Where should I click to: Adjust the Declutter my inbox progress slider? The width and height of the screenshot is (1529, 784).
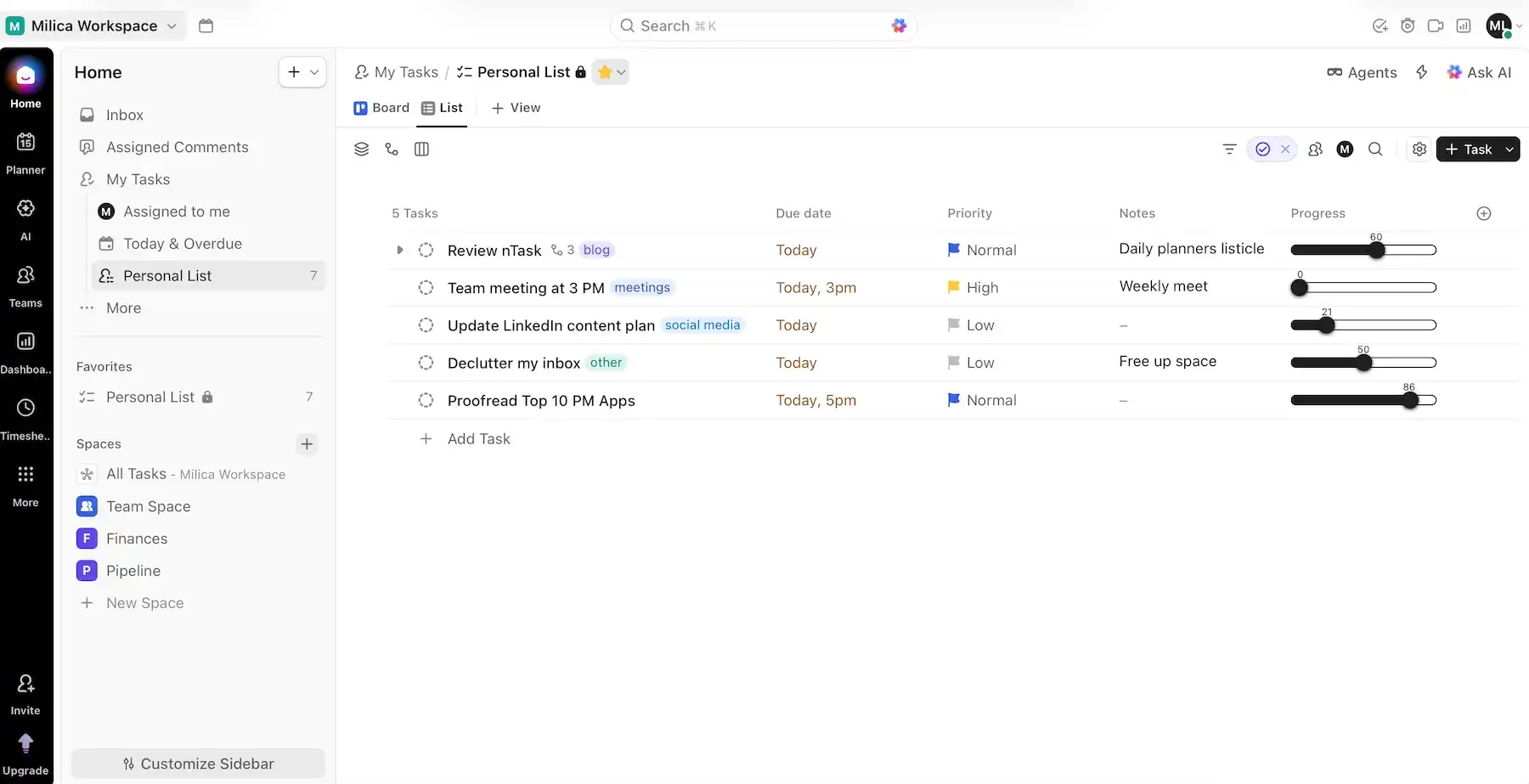[1364, 363]
